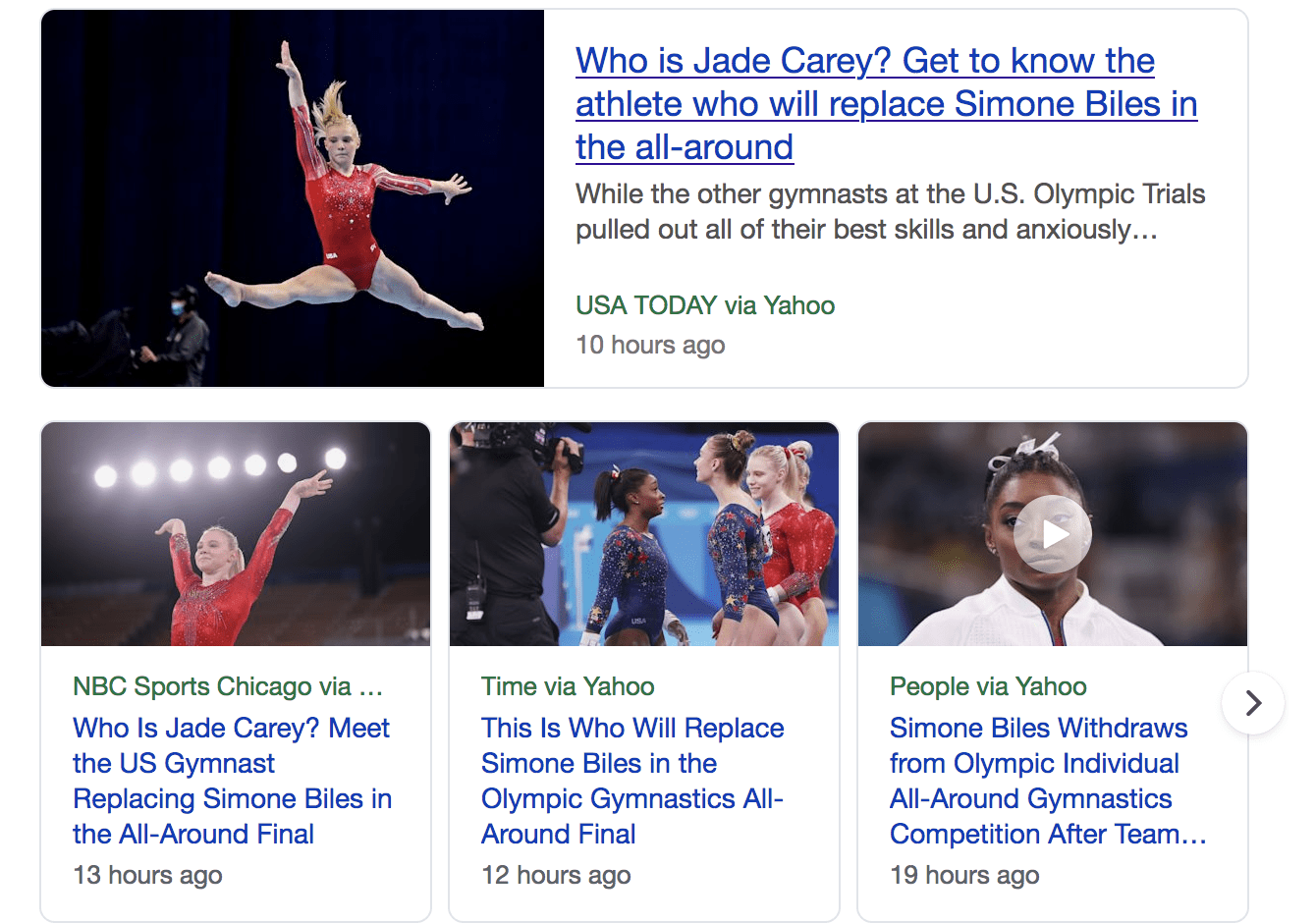Screen dimensions: 1316x923
Task: Click the large top story gymnast photo
Action: pyautogui.click(x=293, y=198)
